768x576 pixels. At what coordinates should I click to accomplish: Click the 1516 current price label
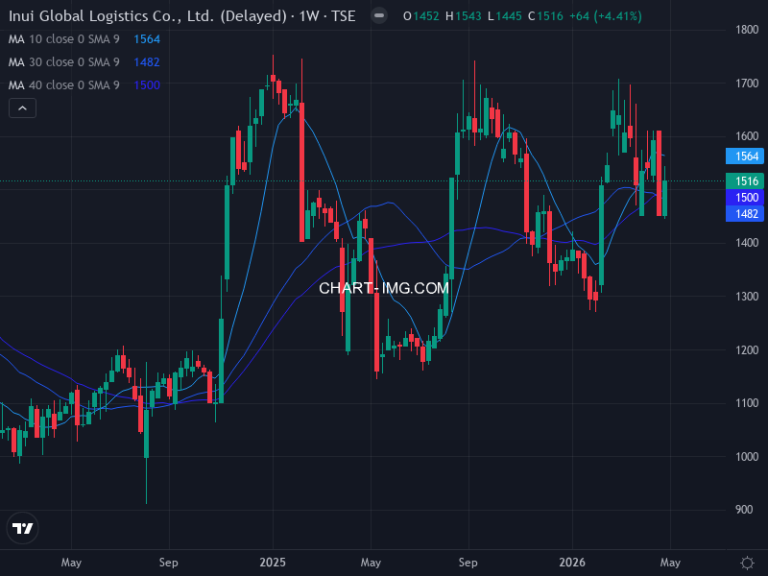pos(744,181)
